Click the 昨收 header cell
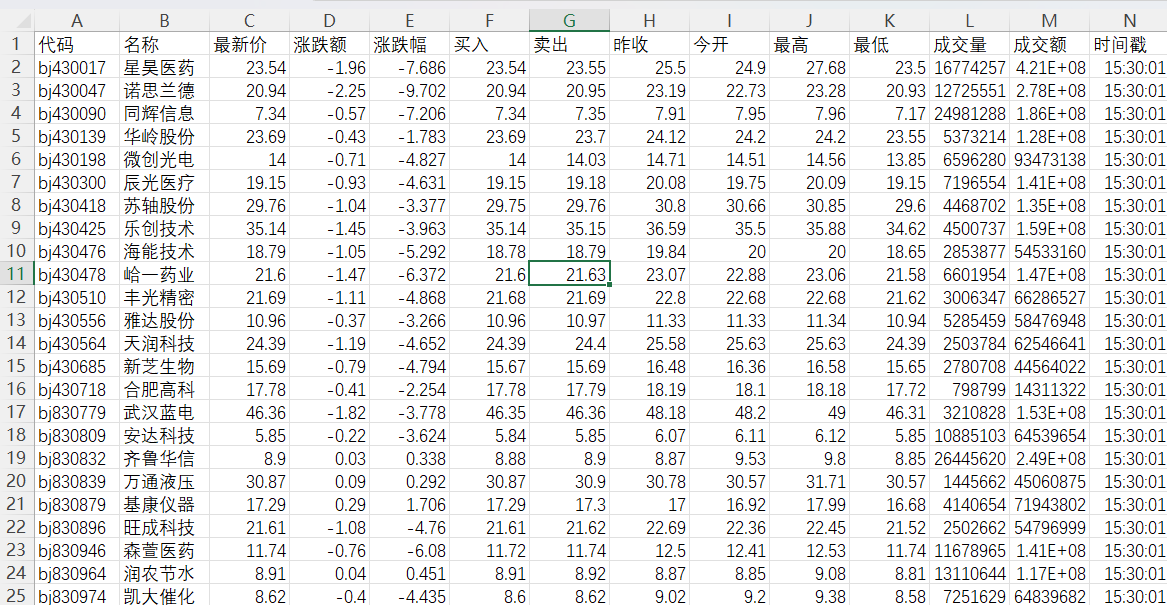 pyautogui.click(x=650, y=45)
